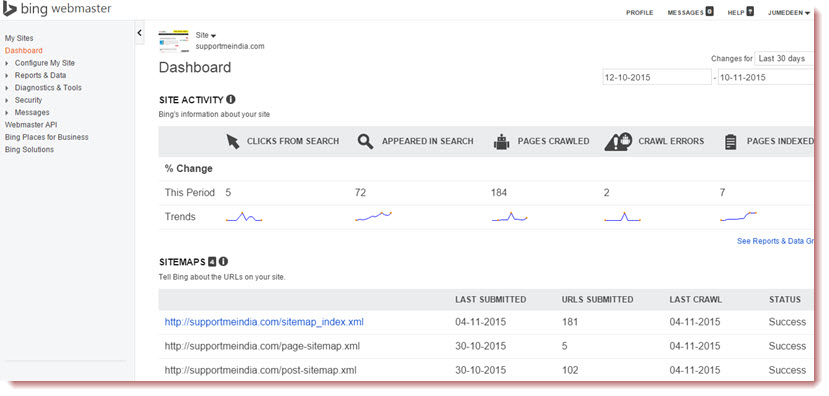829x396 pixels.
Task: Click URLS SUBMITTED column header
Action: 597,300
